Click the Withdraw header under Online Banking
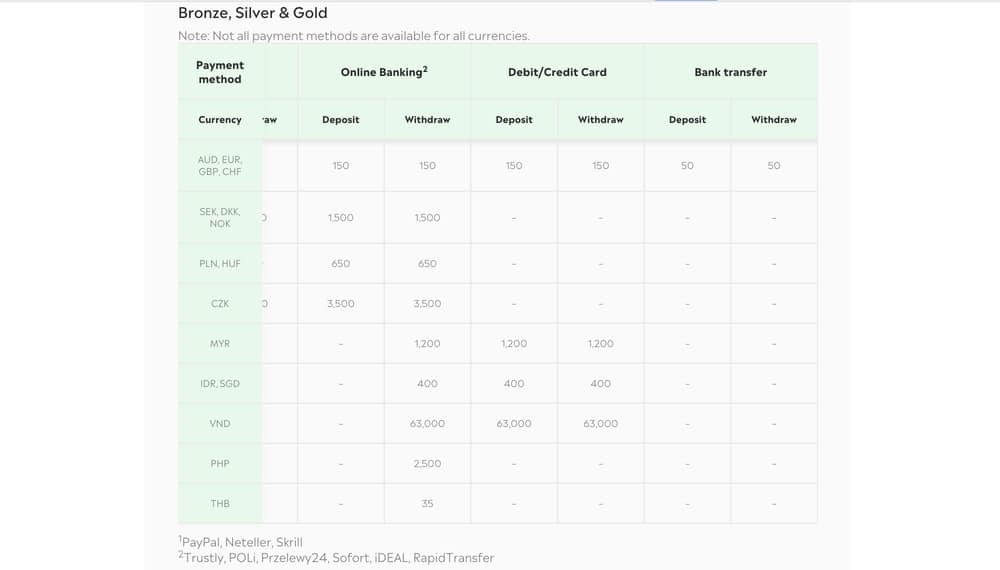 [427, 119]
